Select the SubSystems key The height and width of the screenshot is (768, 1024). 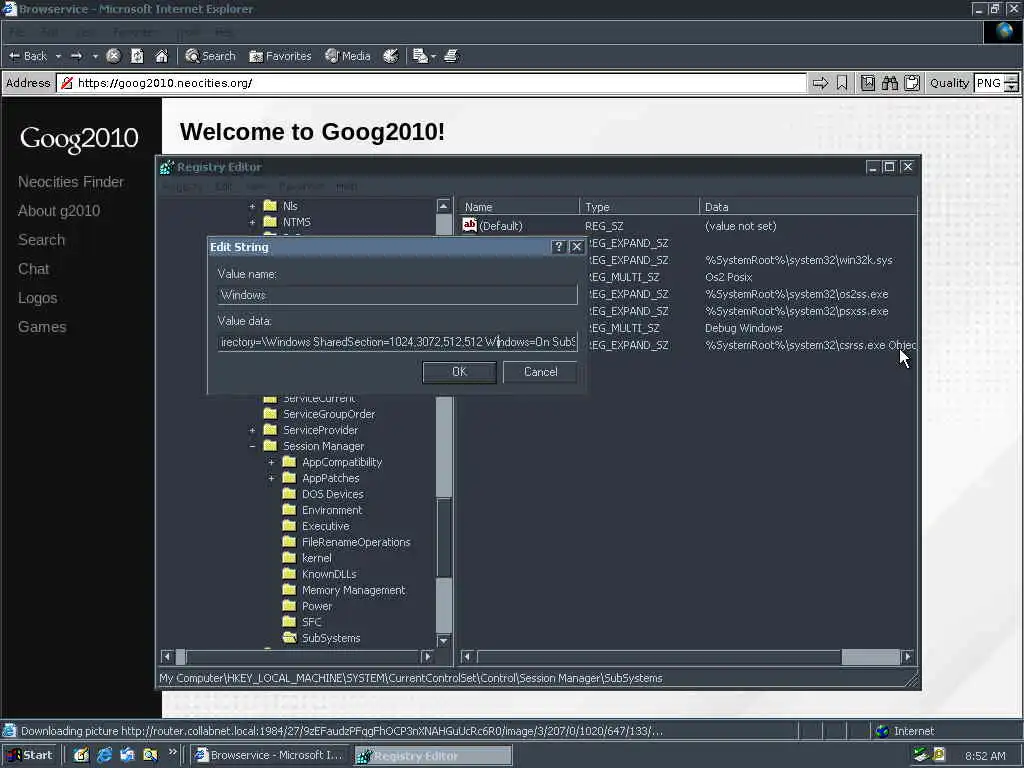[x=330, y=638]
